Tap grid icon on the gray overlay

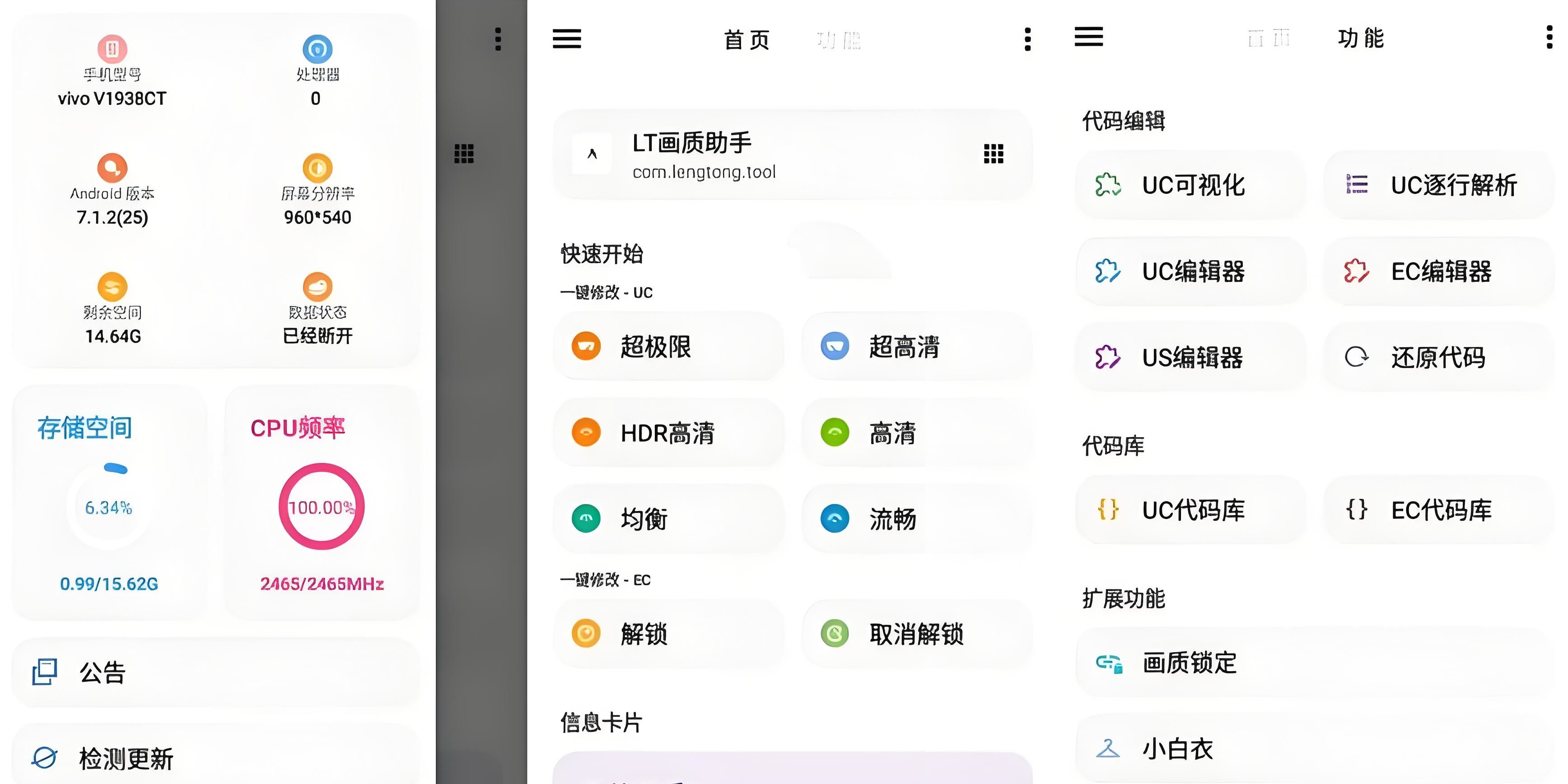tap(464, 154)
